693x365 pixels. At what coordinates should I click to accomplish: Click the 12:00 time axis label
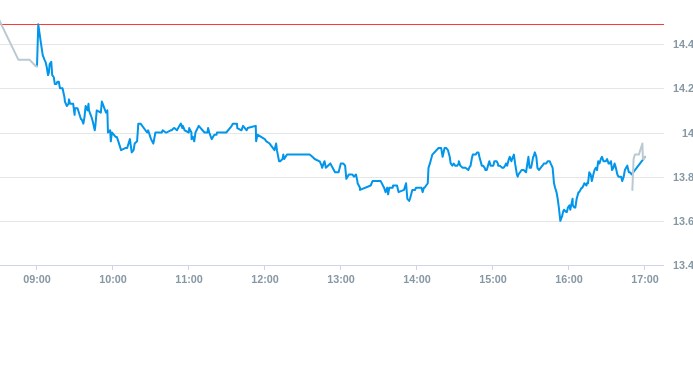265,280
